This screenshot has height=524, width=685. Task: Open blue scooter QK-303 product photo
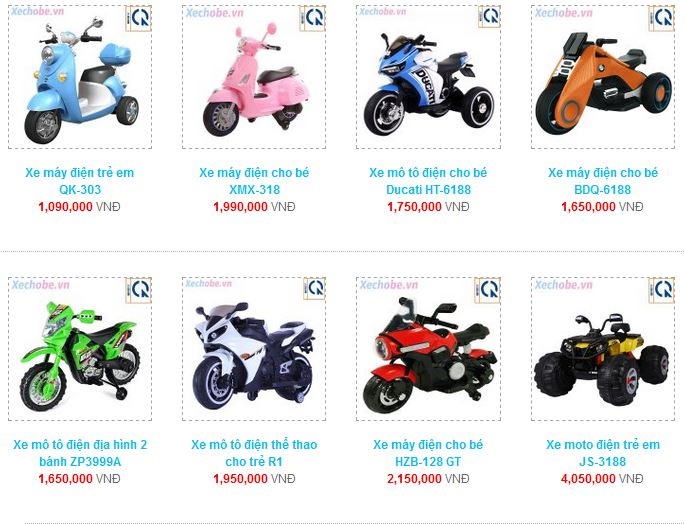coord(80,77)
